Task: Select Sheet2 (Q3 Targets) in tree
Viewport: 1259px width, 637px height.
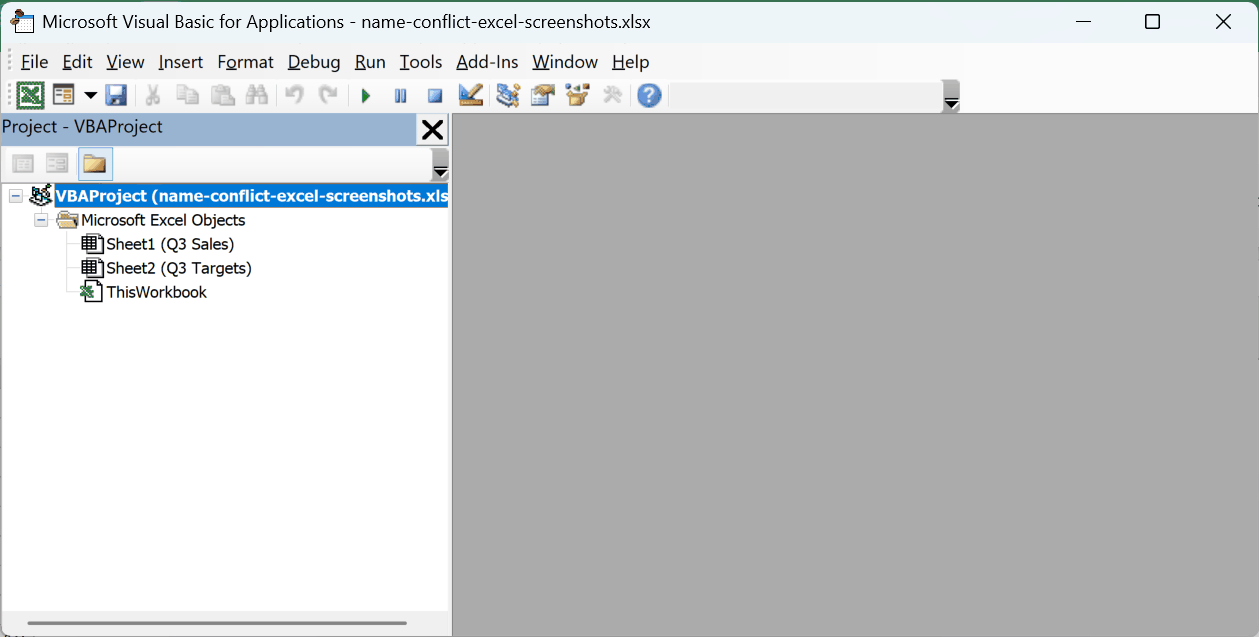Action: click(179, 268)
